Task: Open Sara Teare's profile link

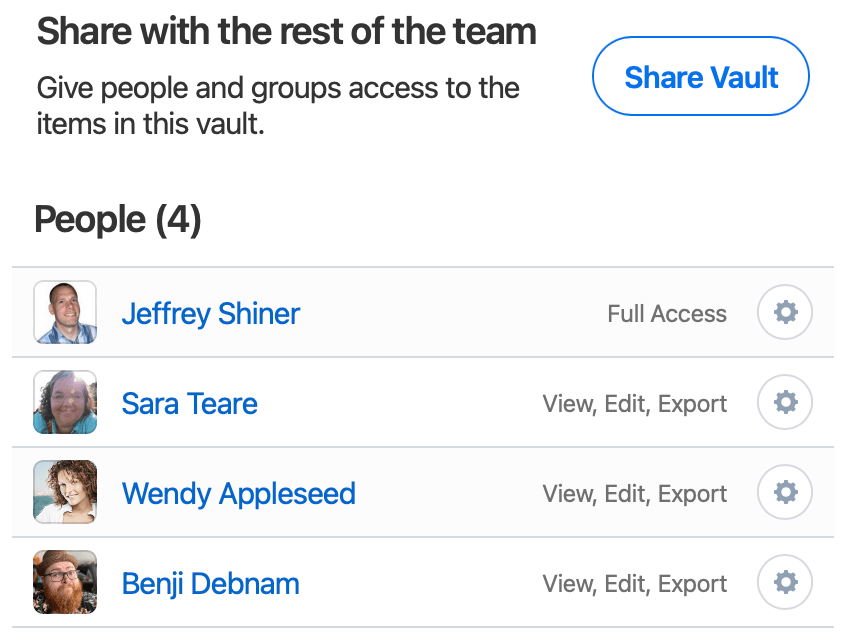Action: pyautogui.click(x=189, y=404)
